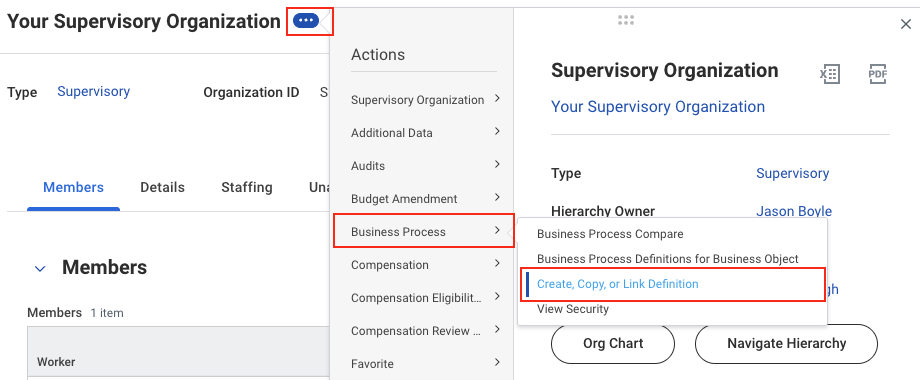
Task: Collapse the Members section chevron
Action: [40, 269]
